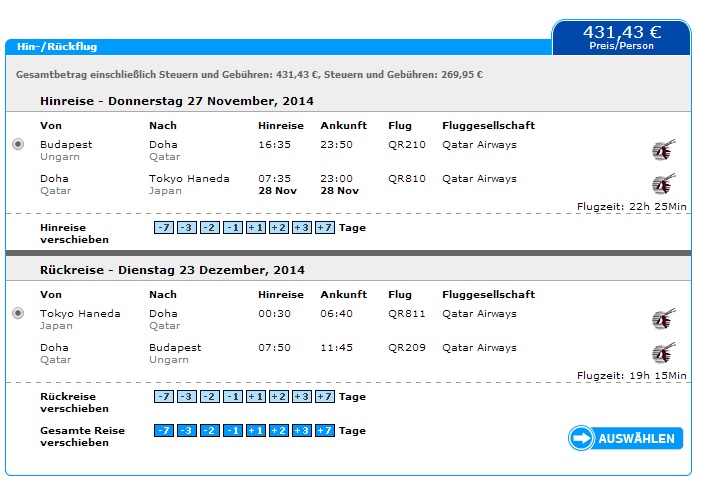Click Qatar Airways logo for flight QR210
Viewport: 702px width, 484px height.
(663, 150)
